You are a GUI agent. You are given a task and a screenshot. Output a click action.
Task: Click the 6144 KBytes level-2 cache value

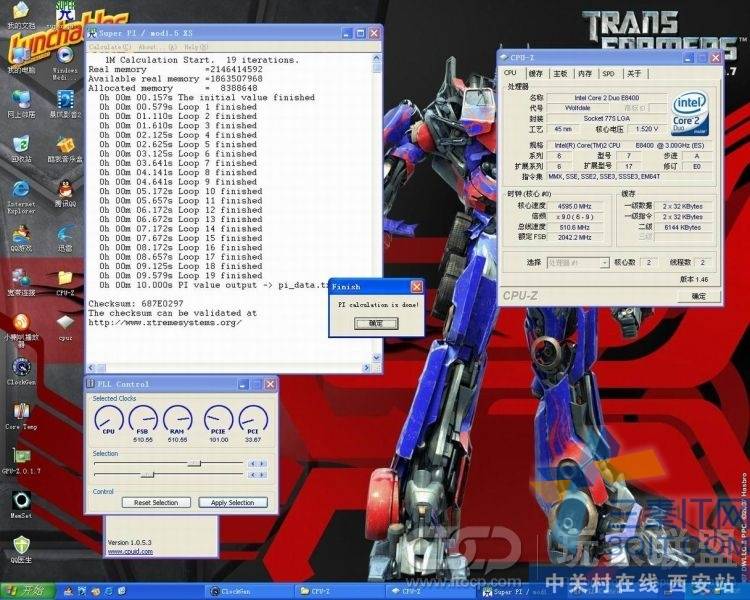pos(683,227)
